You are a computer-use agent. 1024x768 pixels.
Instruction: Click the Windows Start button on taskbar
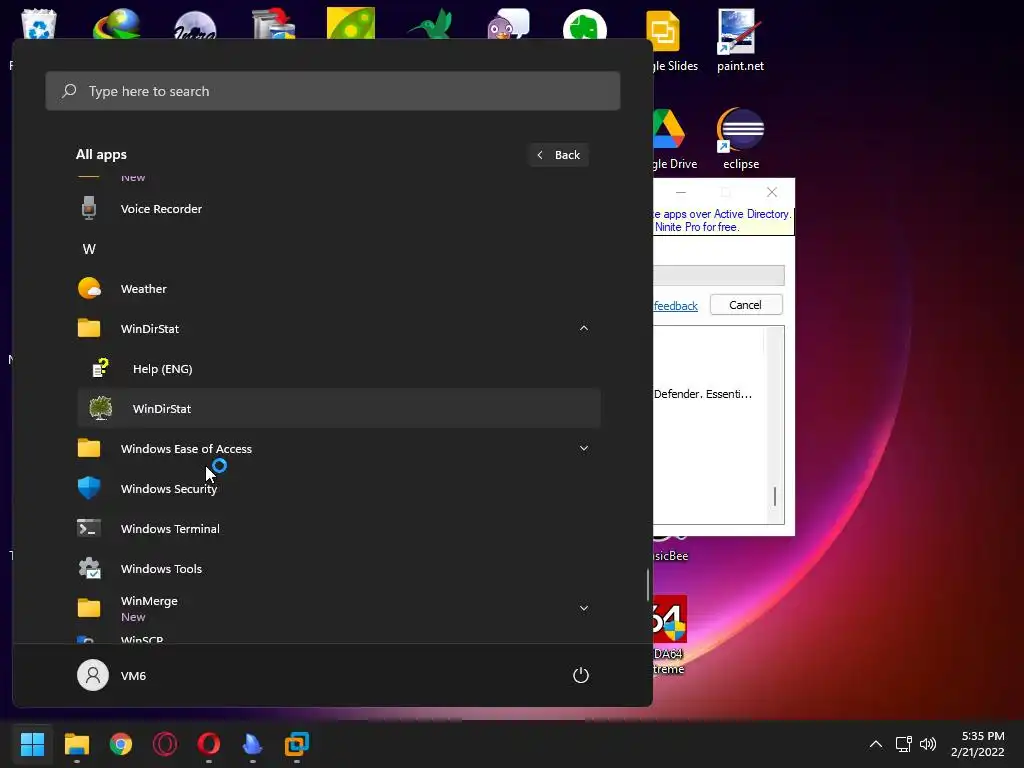32,744
